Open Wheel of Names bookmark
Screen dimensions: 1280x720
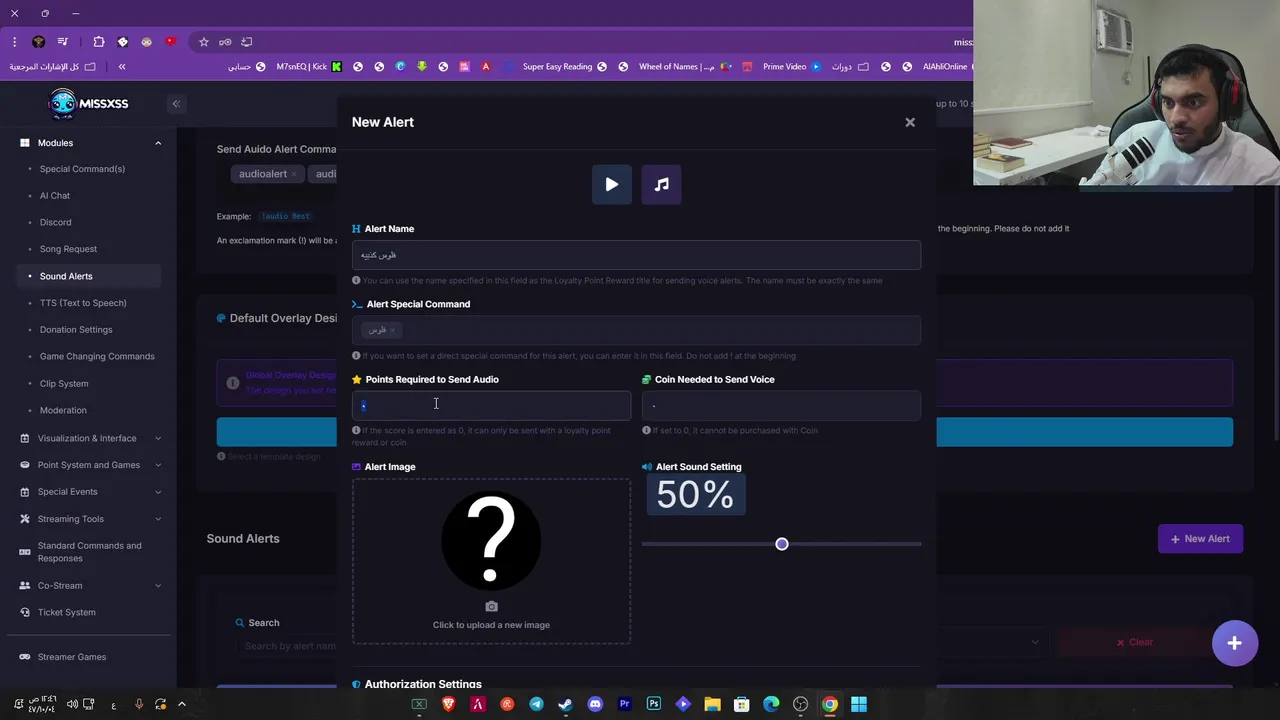[683, 67]
